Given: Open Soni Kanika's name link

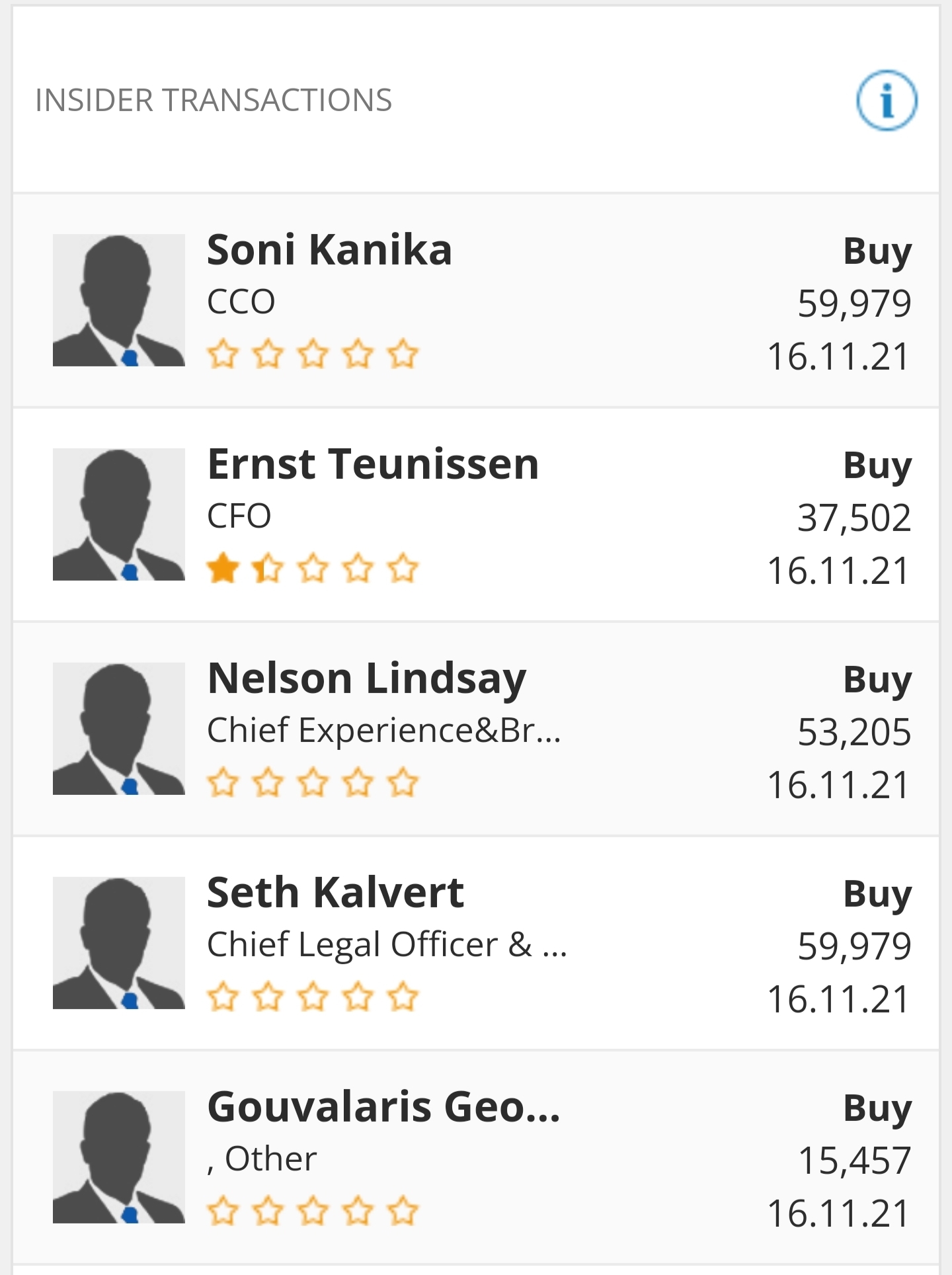Looking at the screenshot, I should point(329,250).
